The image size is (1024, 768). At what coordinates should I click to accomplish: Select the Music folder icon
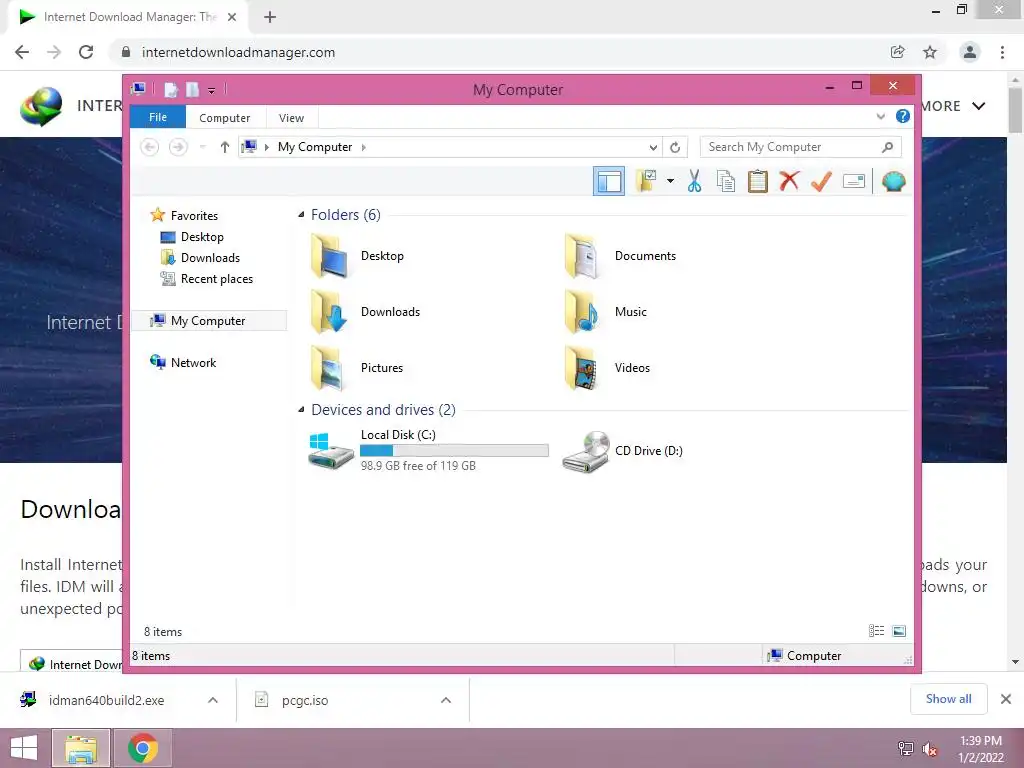583,312
